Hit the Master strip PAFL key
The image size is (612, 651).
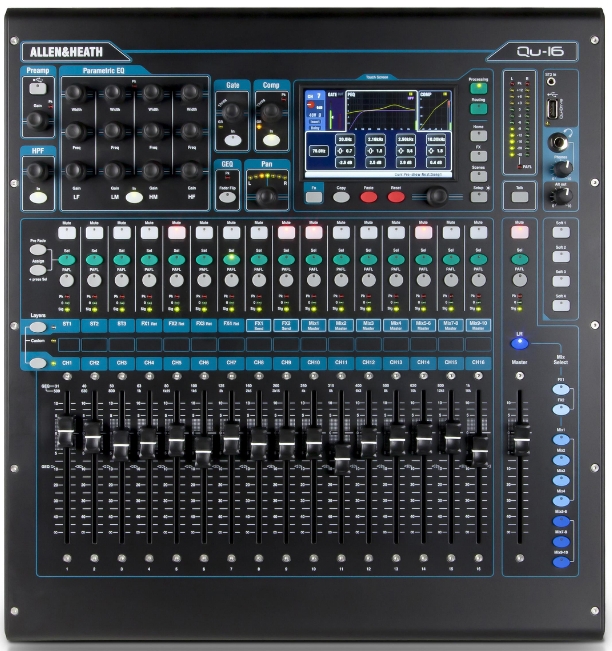tap(519, 281)
